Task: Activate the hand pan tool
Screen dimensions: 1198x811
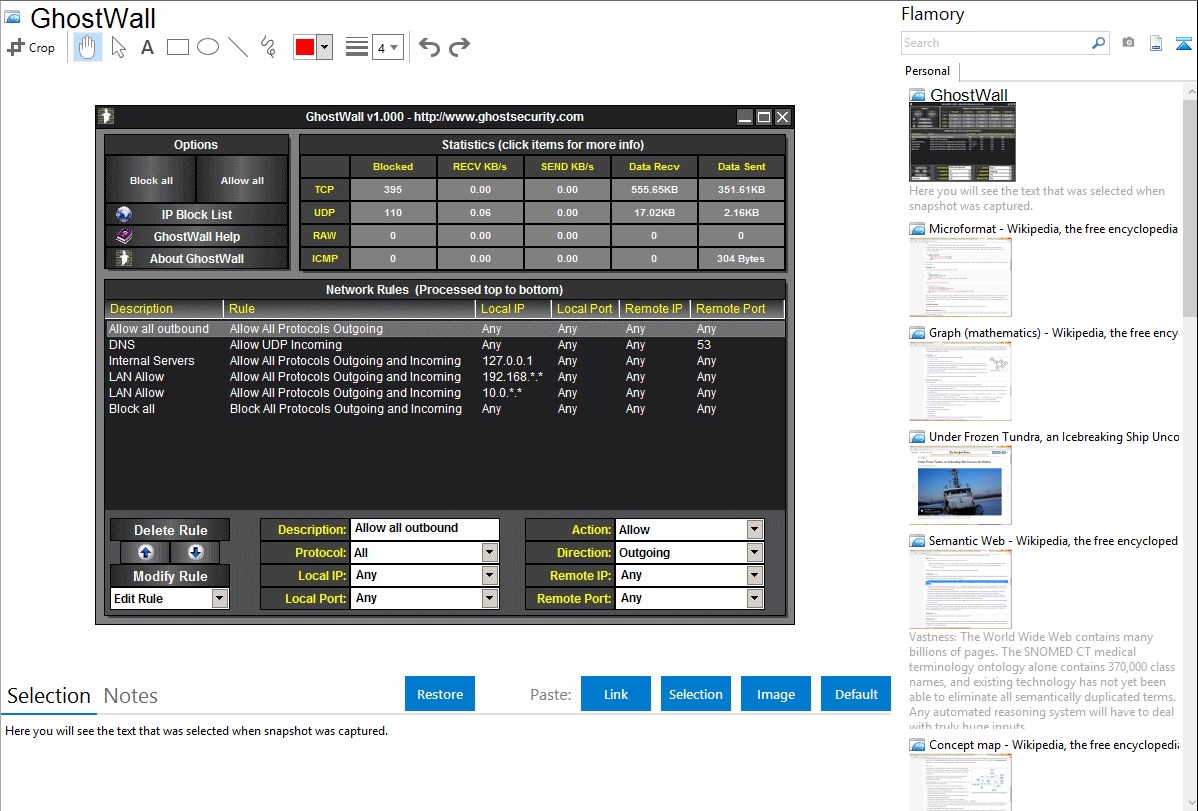Action: [88, 47]
